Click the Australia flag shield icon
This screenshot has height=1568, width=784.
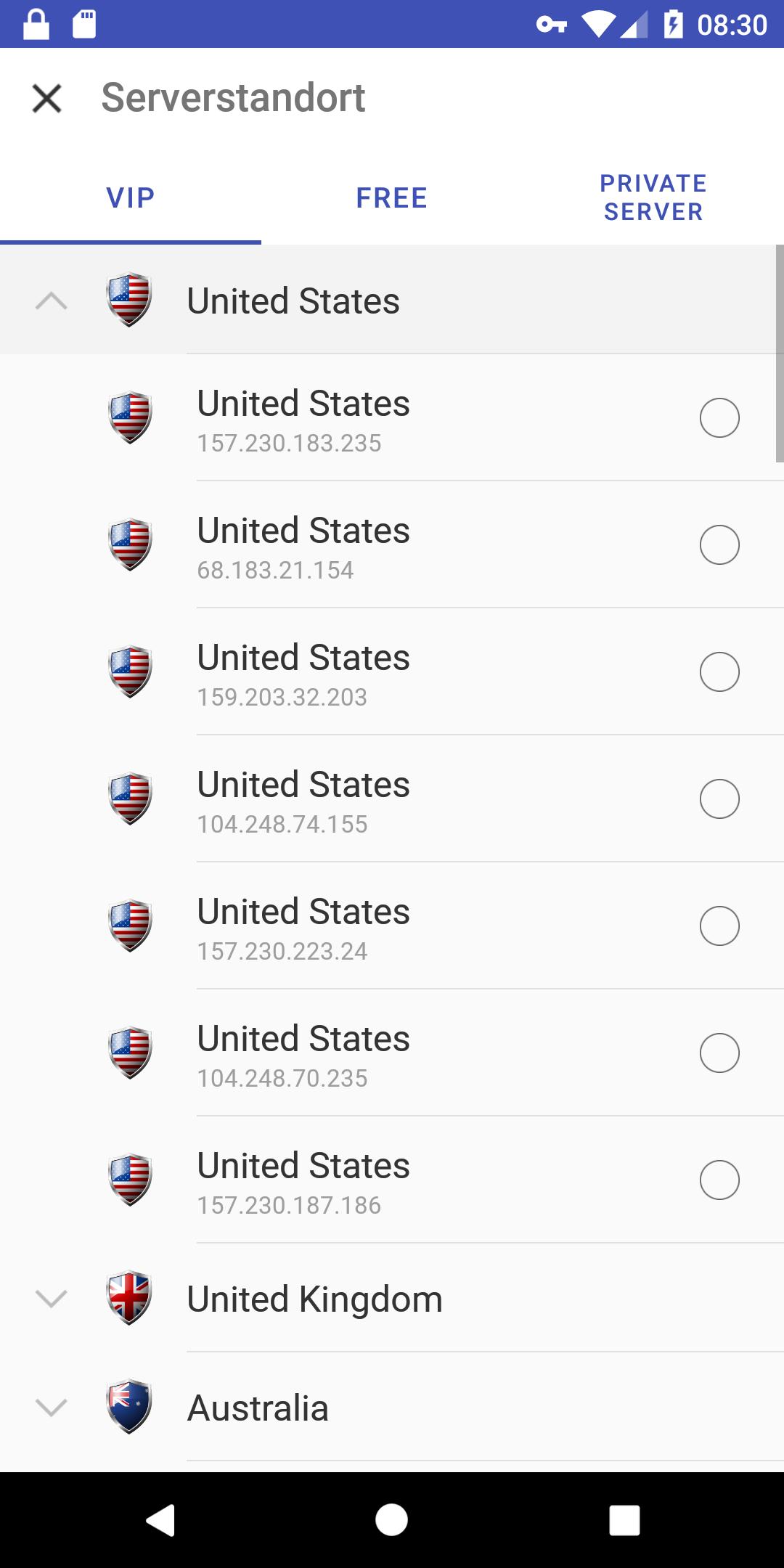coord(129,1407)
